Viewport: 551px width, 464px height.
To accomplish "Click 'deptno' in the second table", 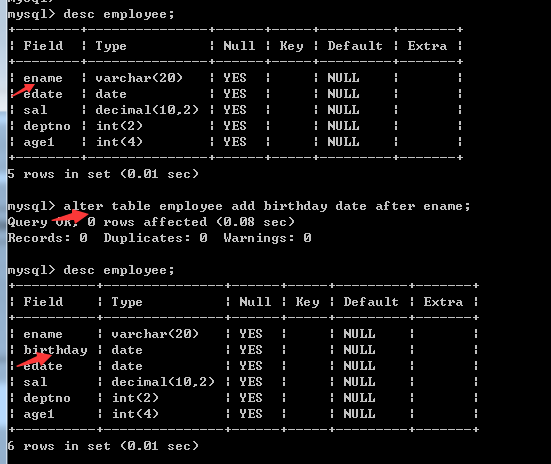I will pos(47,398).
